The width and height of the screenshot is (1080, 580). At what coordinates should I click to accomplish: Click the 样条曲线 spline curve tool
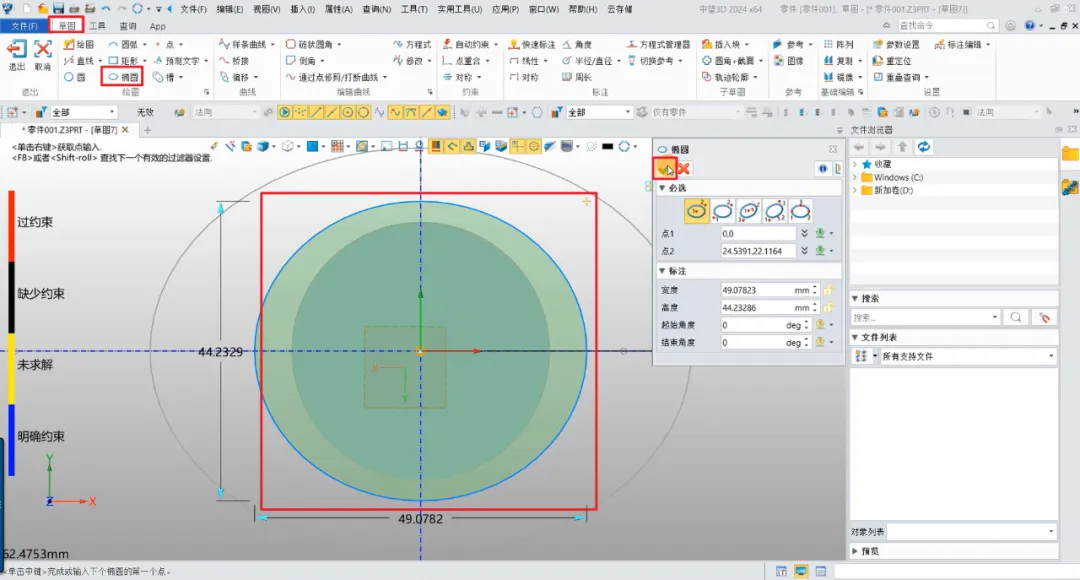tap(247, 45)
